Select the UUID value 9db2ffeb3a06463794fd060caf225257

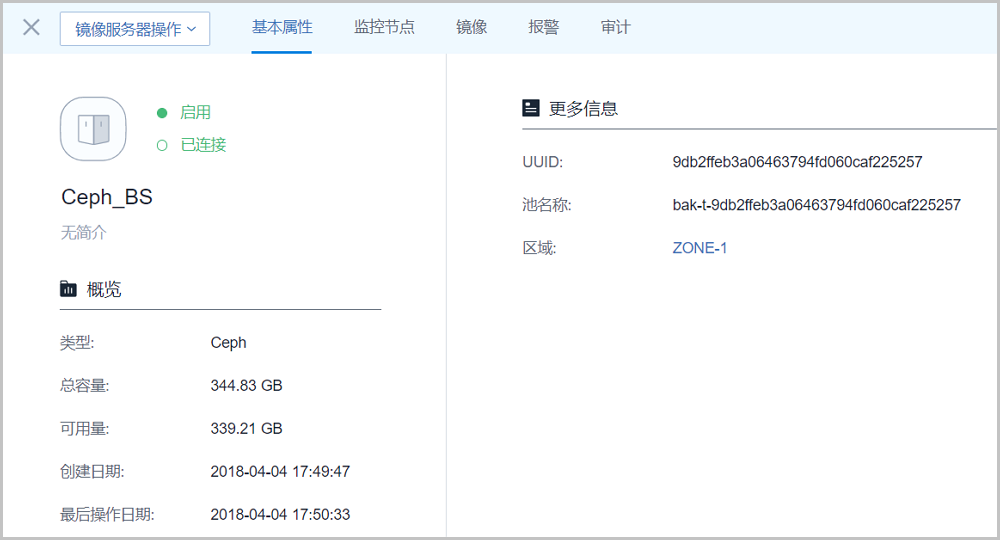[797, 162]
